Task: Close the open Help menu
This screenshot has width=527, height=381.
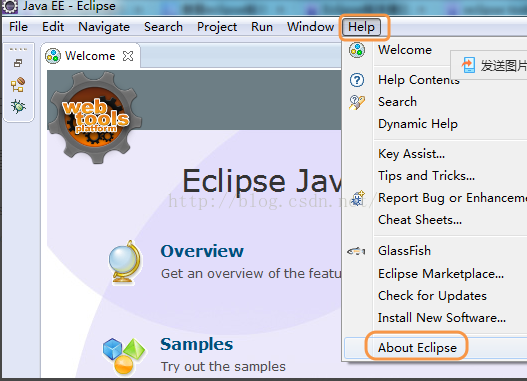Action: click(361, 27)
